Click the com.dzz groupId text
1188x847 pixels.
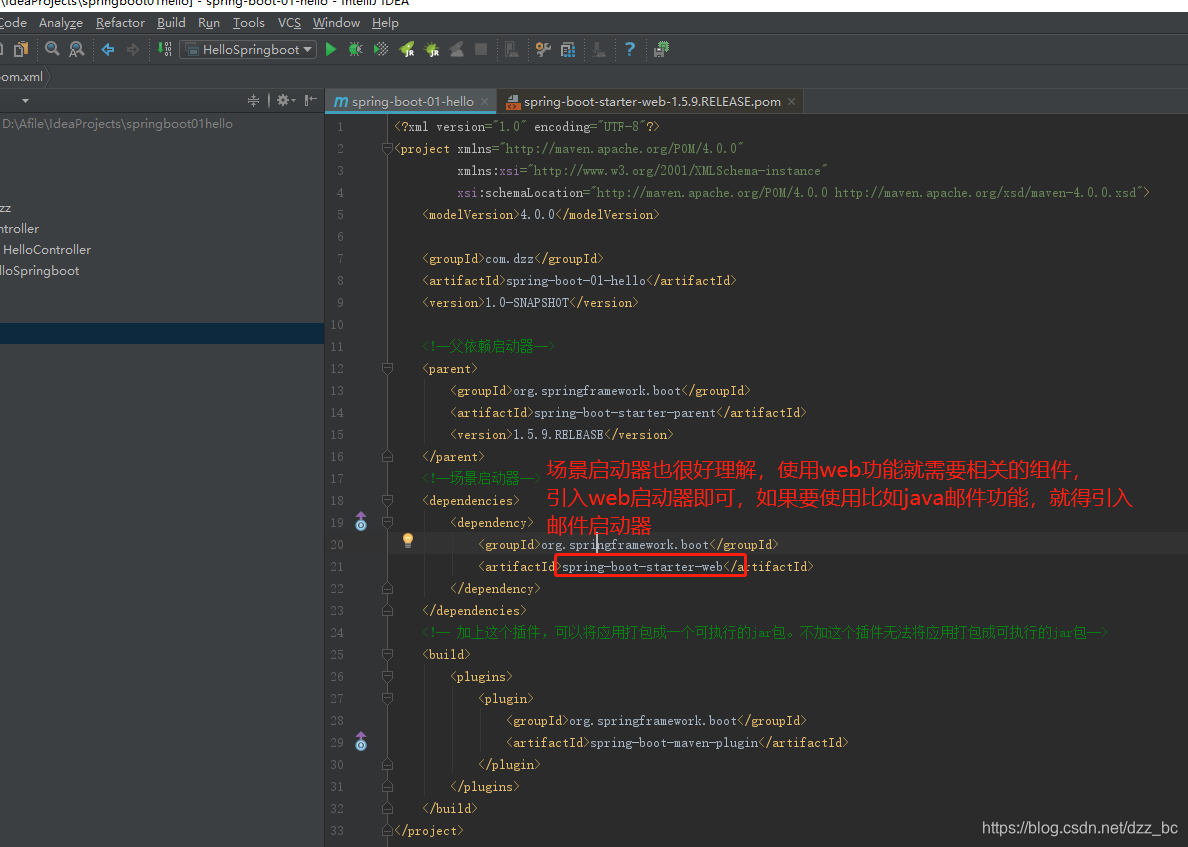tap(509, 259)
